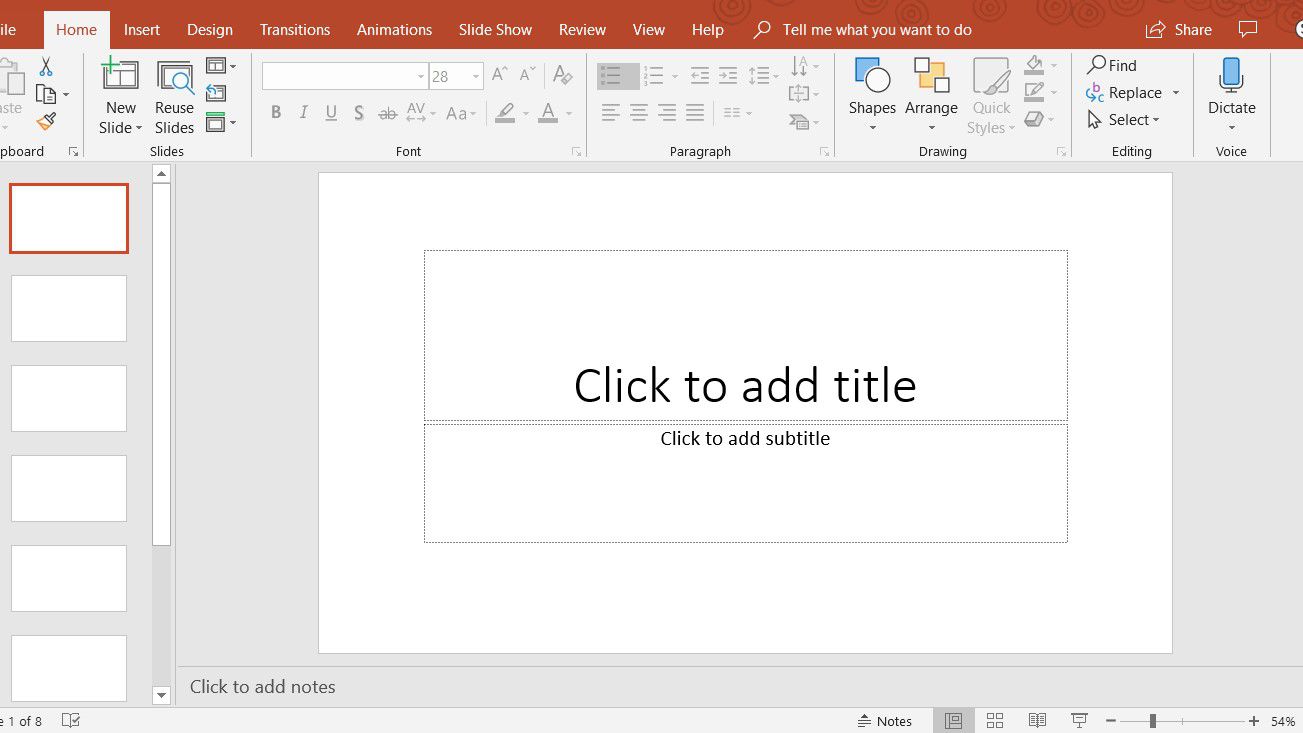Center paragraph text
This screenshot has height=733, width=1303.
[639, 113]
